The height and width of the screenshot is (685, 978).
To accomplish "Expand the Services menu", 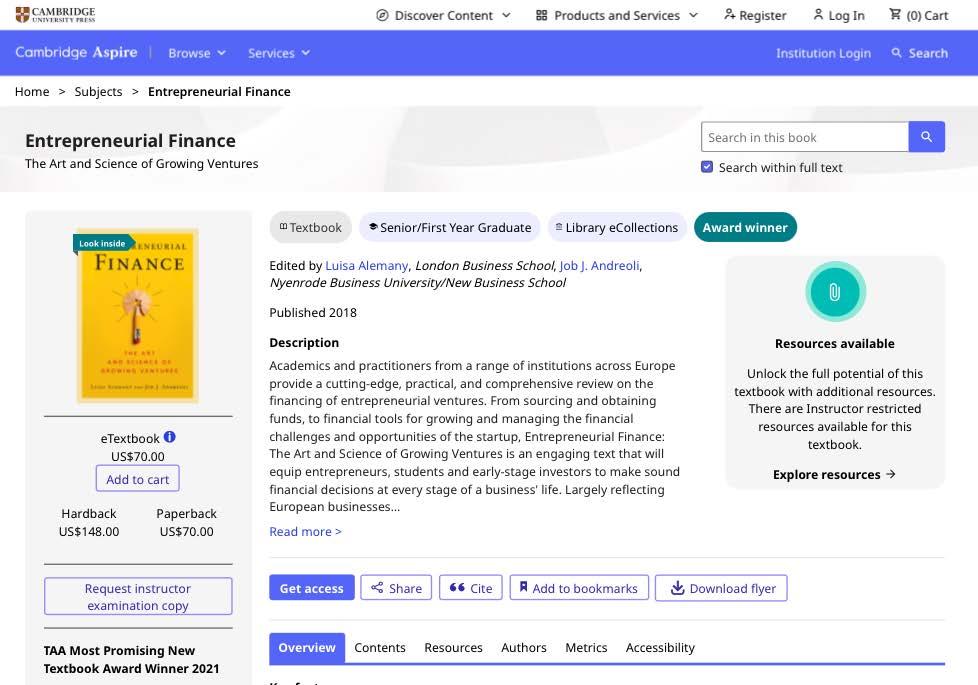I will (279, 53).
